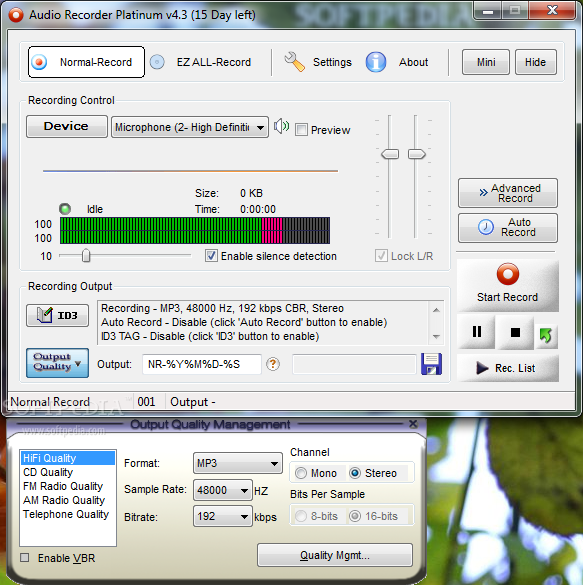Select CD Quality preset
The width and height of the screenshot is (583, 585).
(x=68, y=472)
